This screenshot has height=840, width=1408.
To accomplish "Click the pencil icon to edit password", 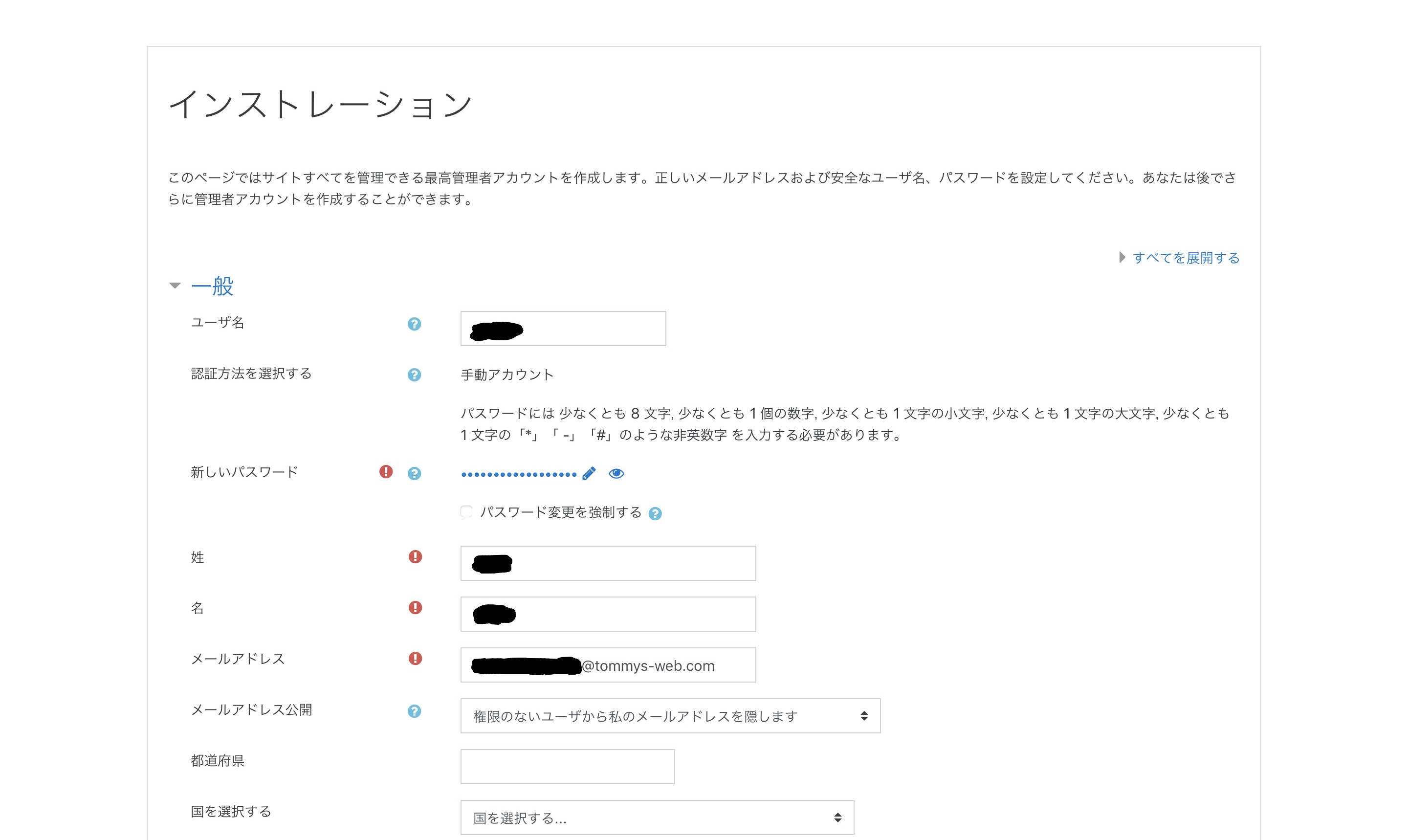I will tap(589, 473).
